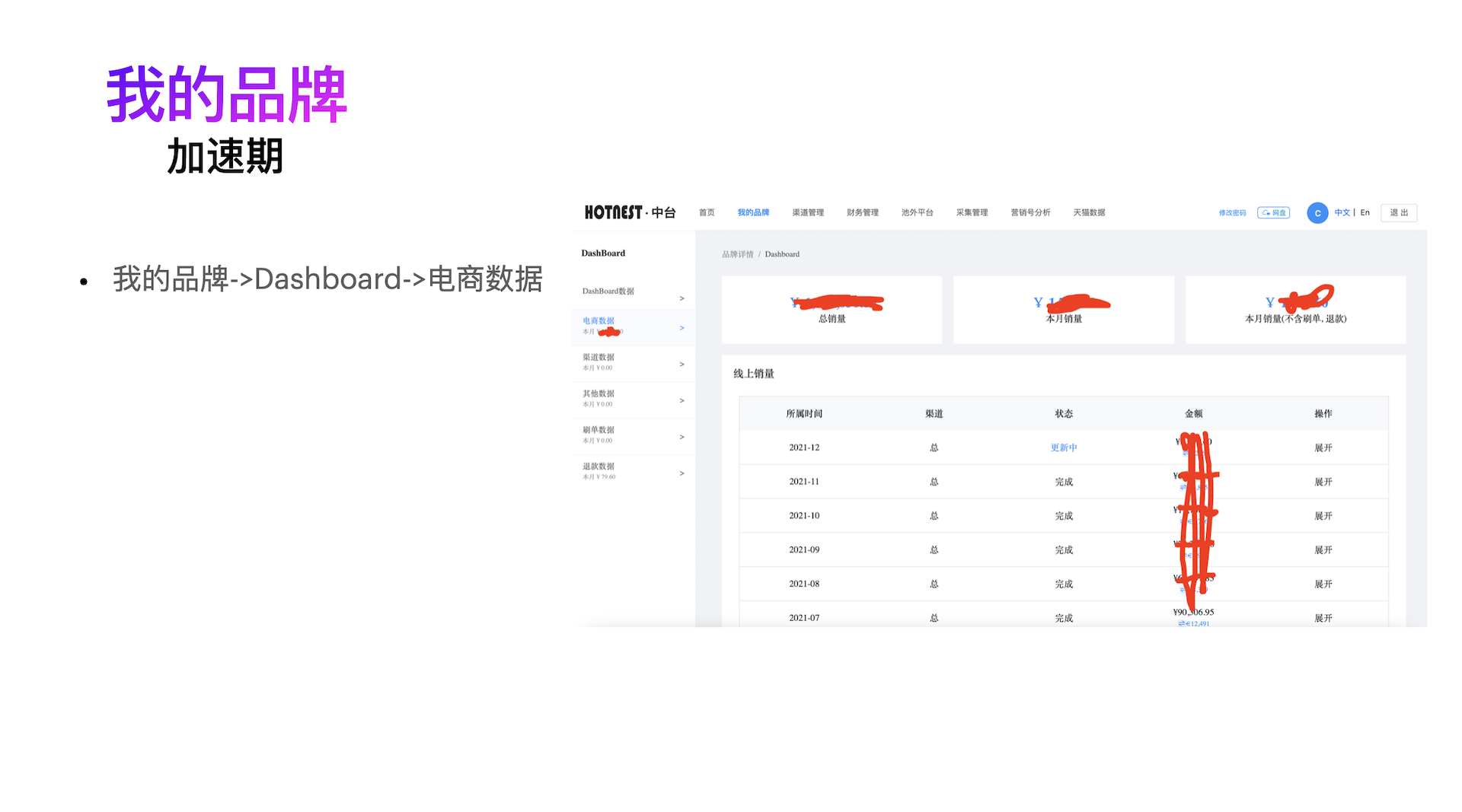The image size is (1462, 812).
Task: Select the 渠道管理 menu item
Action: (808, 213)
